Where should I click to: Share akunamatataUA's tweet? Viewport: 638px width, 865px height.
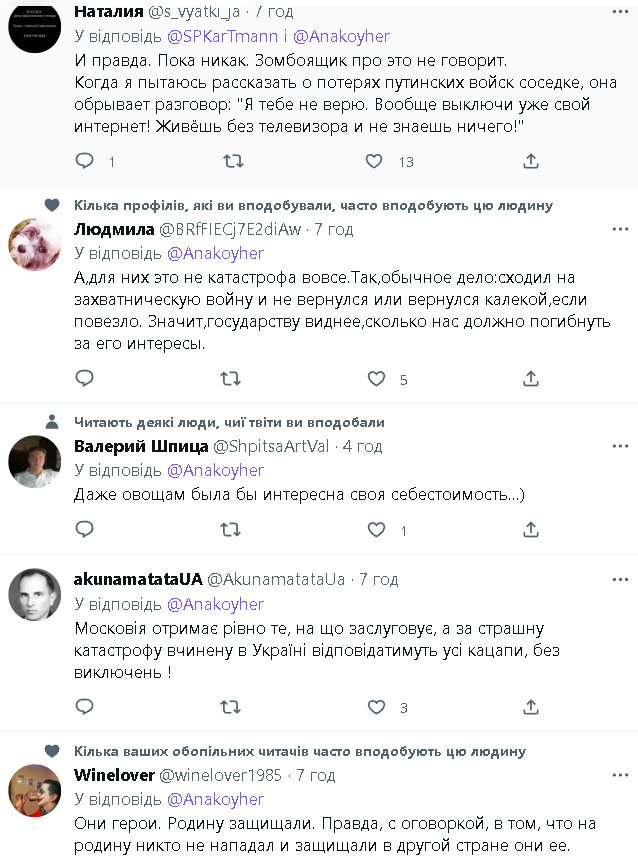click(x=531, y=707)
